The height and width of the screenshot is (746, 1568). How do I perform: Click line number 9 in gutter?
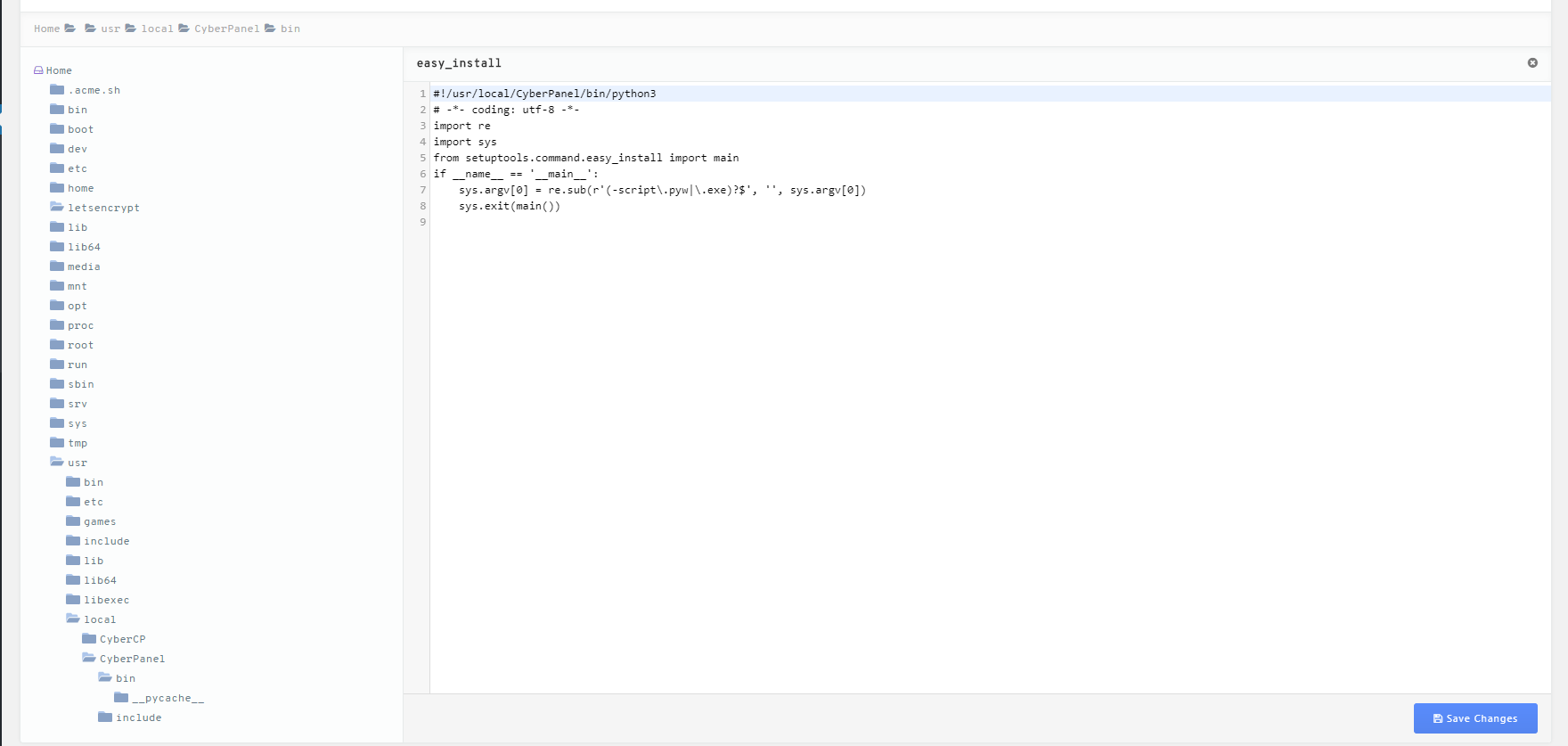[x=423, y=222]
